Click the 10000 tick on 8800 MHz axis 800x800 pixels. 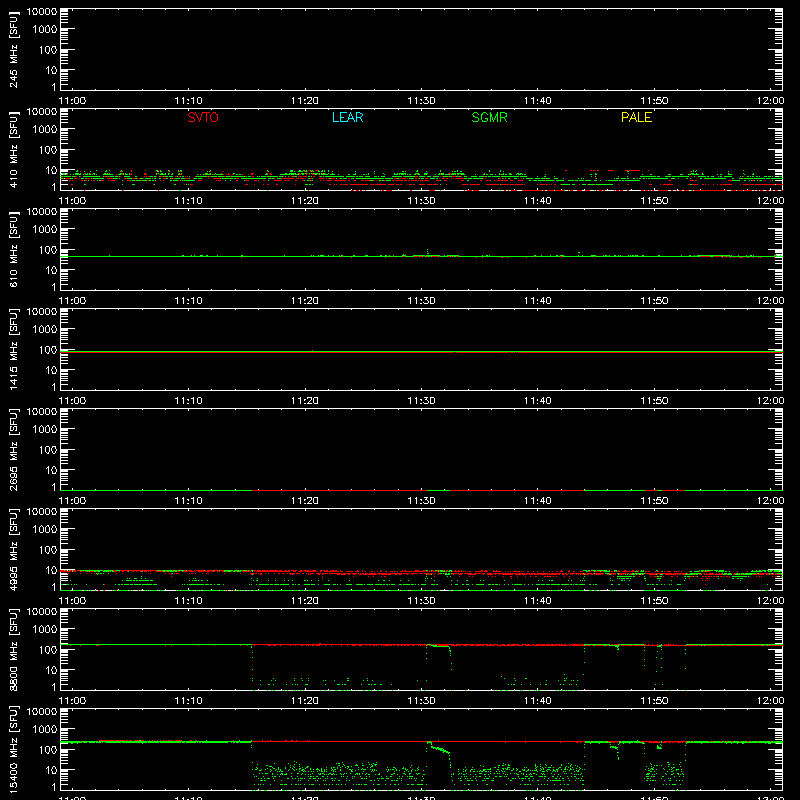coord(42,612)
